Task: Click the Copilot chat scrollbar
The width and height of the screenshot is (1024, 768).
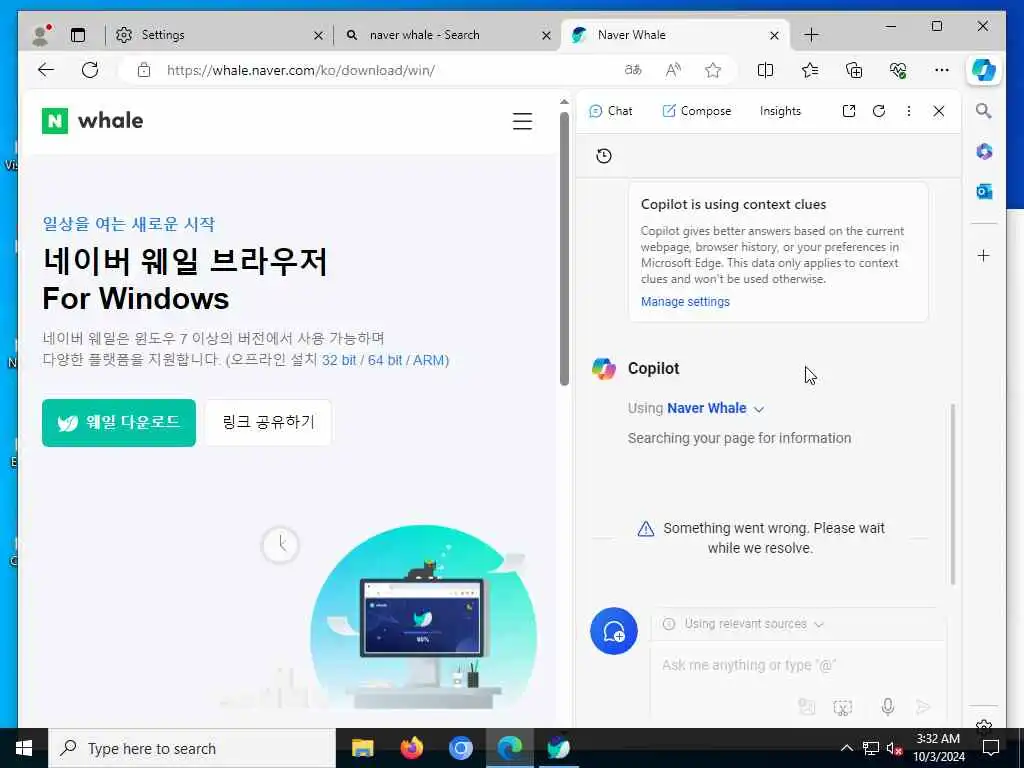Action: tap(953, 494)
